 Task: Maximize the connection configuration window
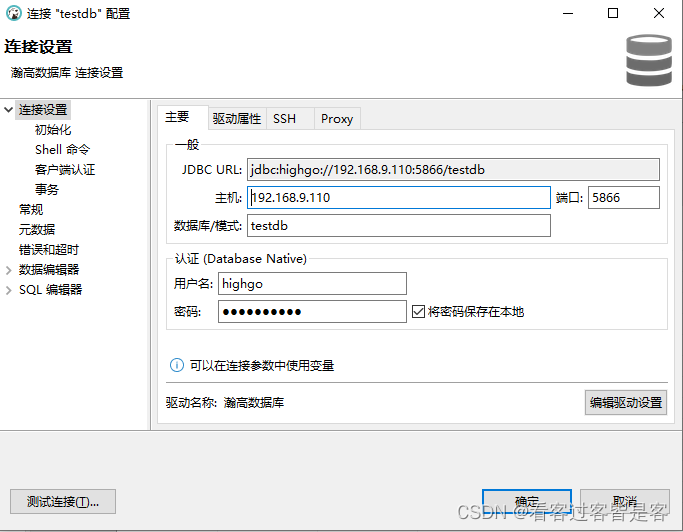tap(613, 14)
